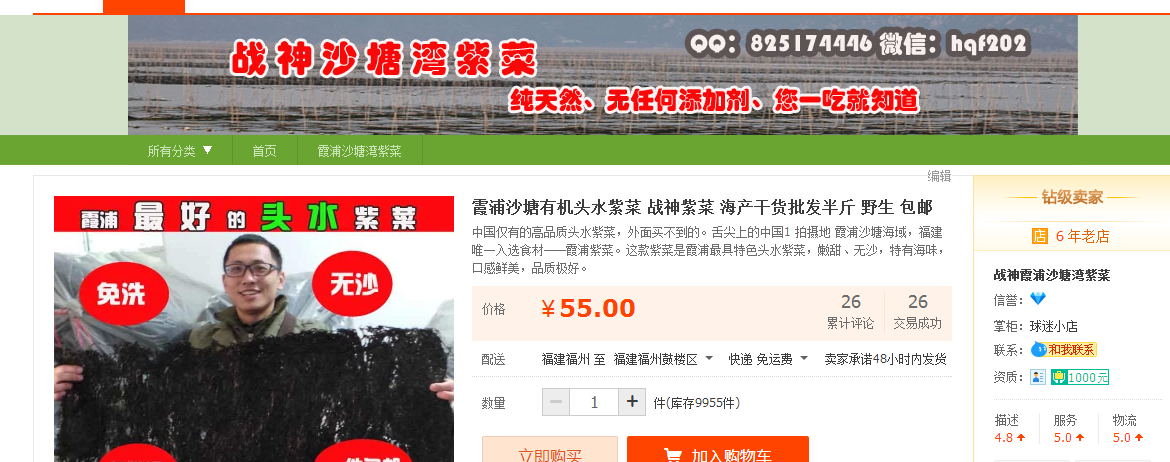1170x462 pixels.
Task: Click the blue diamond seller credit icon
Action: tap(1038, 299)
